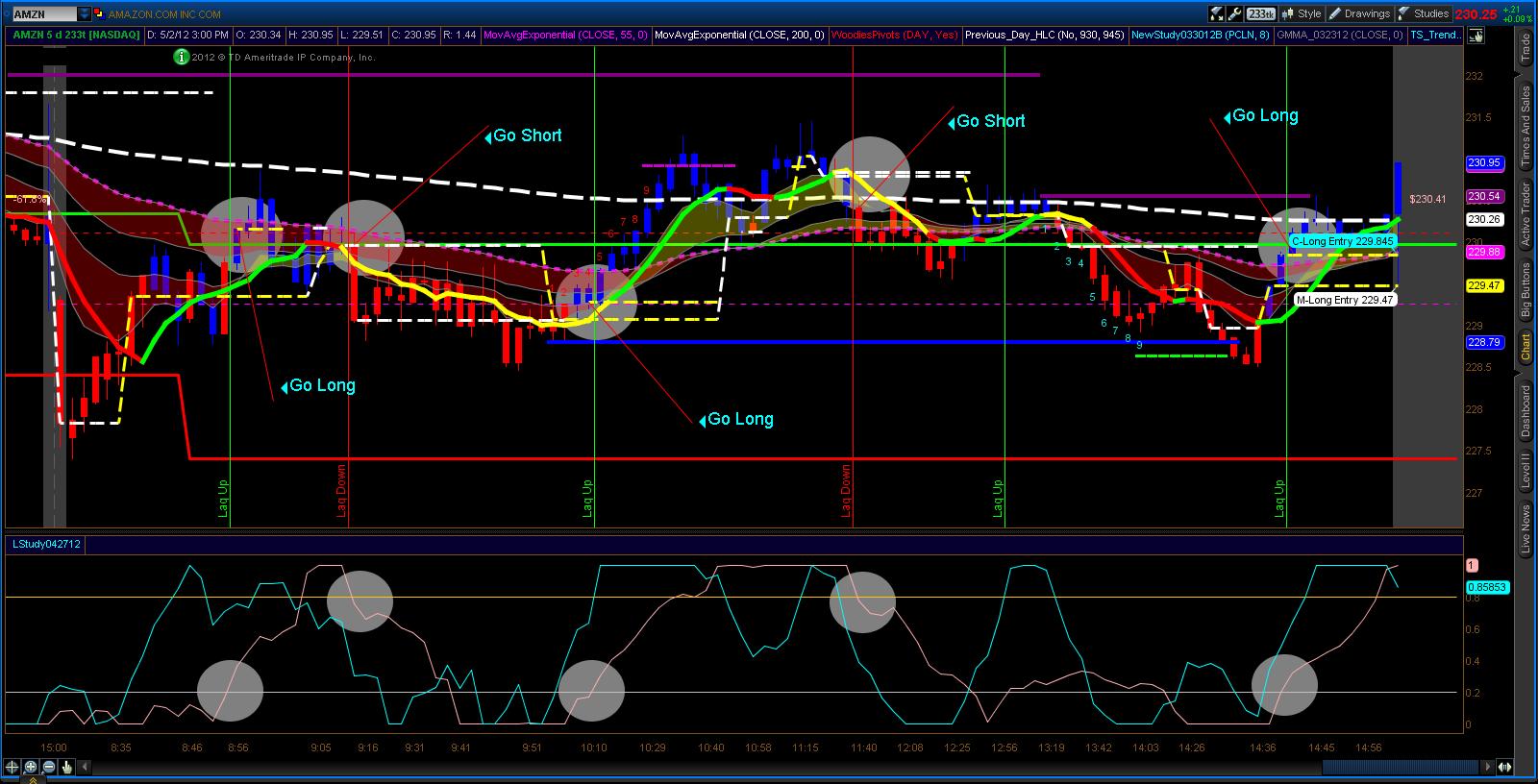1538x784 pixels.
Task: Select the MovAvgExponential (CLOSE, 200, 0) study label
Action: [x=739, y=35]
